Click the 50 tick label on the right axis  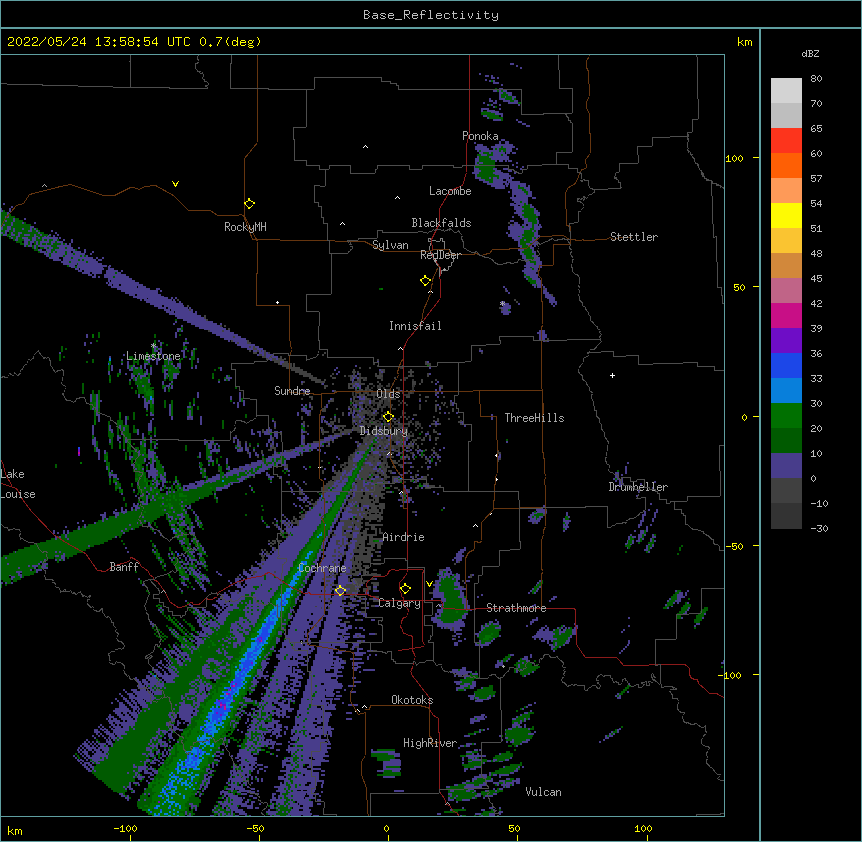(x=739, y=287)
